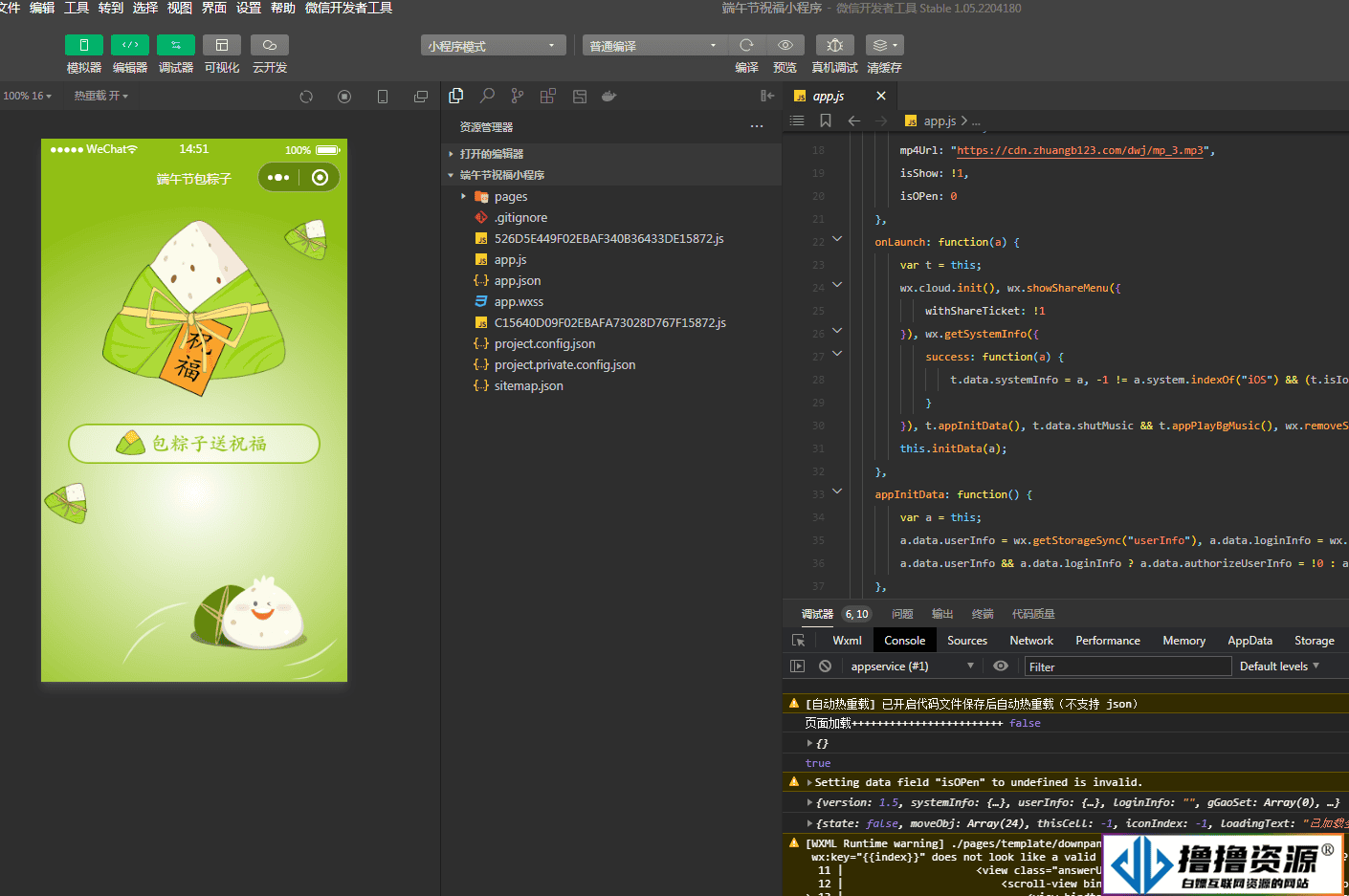Viewport: 1349px width, 896px height.
Task: Open resource manager more options
Action: point(757,126)
